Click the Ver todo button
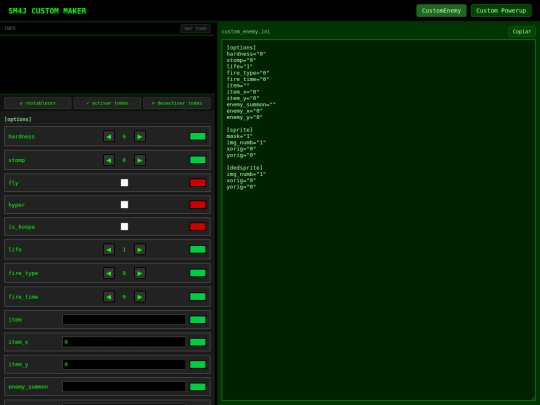Image resolution: width=540 pixels, height=405 pixels. pos(195,28)
